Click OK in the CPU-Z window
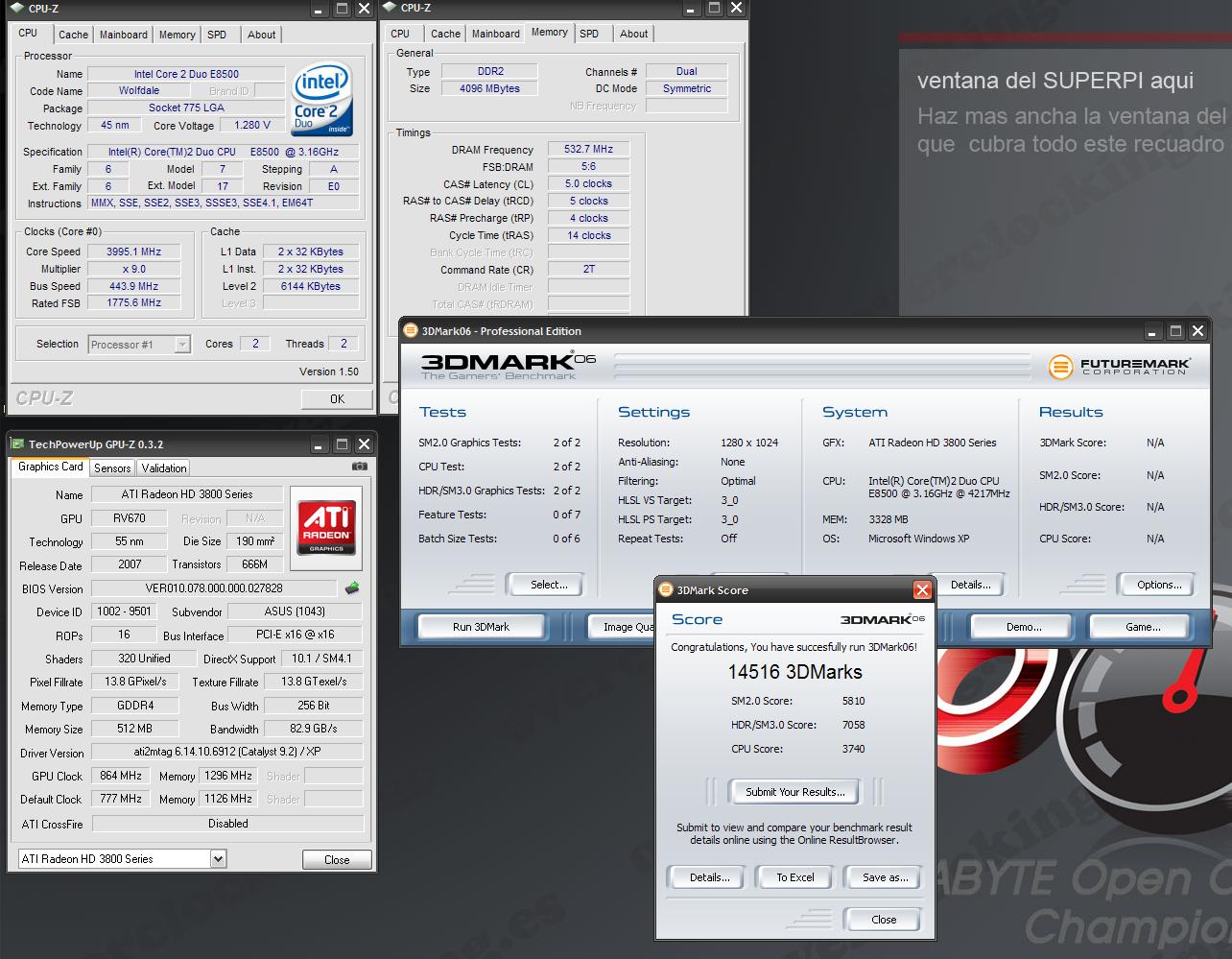 [x=337, y=398]
